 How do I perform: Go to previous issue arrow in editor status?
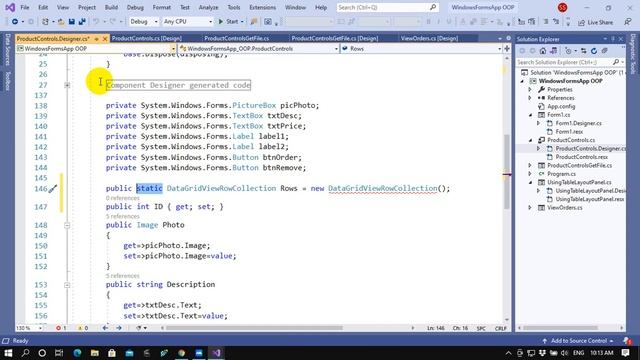105,328
